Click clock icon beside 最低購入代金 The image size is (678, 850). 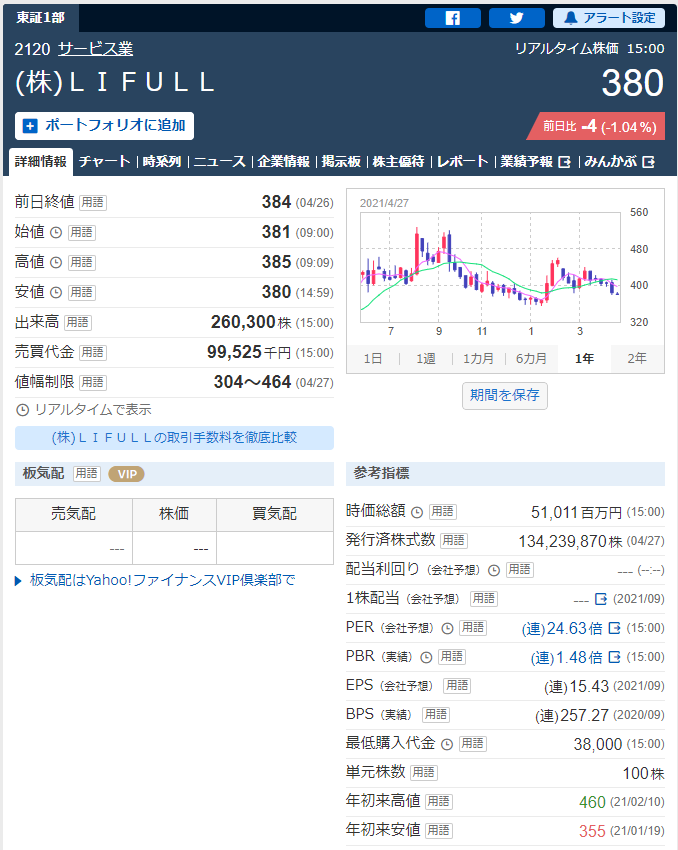tap(447, 744)
